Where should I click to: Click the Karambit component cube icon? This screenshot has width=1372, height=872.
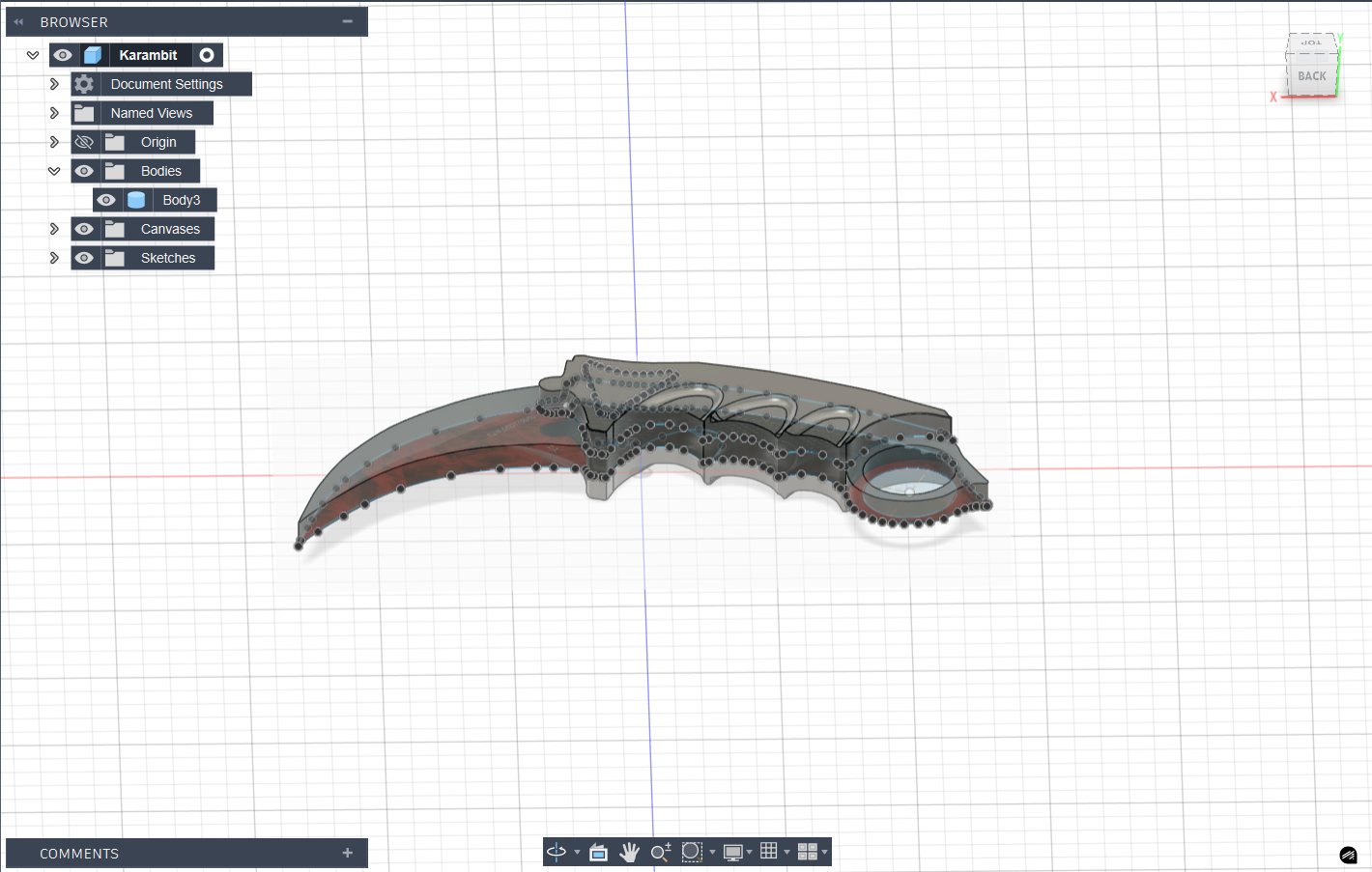(x=93, y=55)
